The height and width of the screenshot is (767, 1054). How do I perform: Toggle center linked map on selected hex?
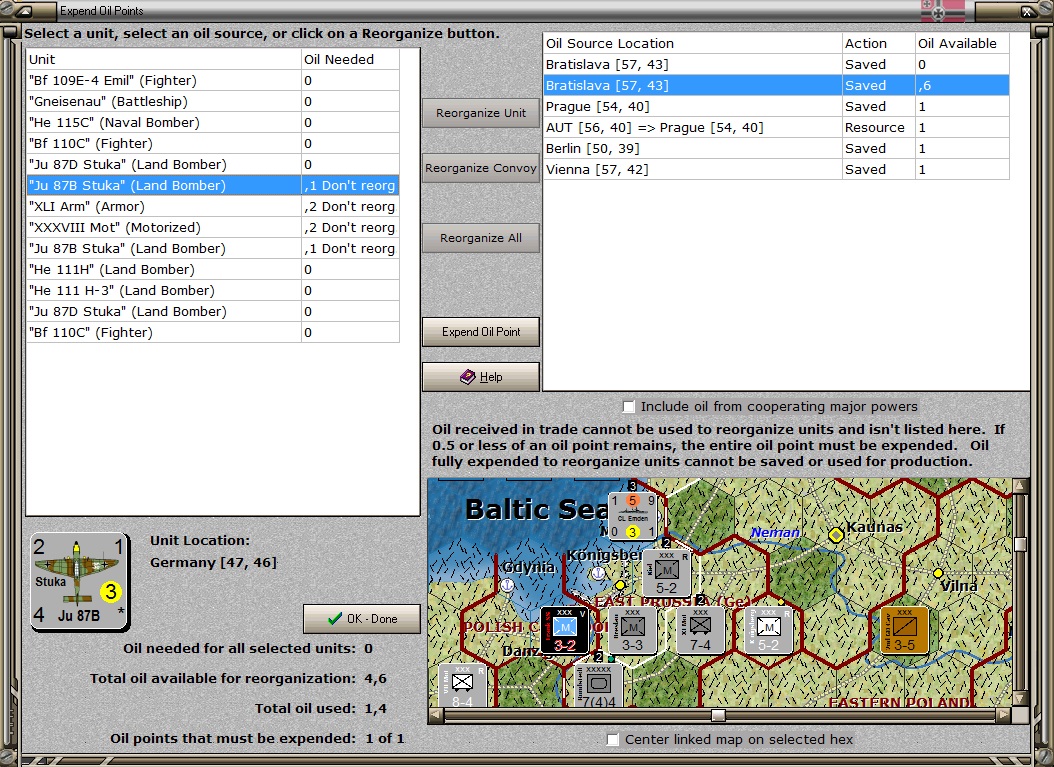(x=612, y=739)
